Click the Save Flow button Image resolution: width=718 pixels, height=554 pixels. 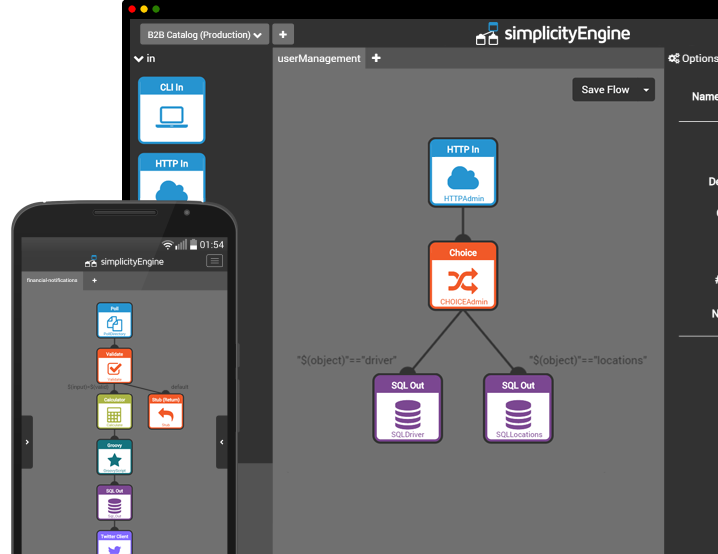click(x=605, y=90)
